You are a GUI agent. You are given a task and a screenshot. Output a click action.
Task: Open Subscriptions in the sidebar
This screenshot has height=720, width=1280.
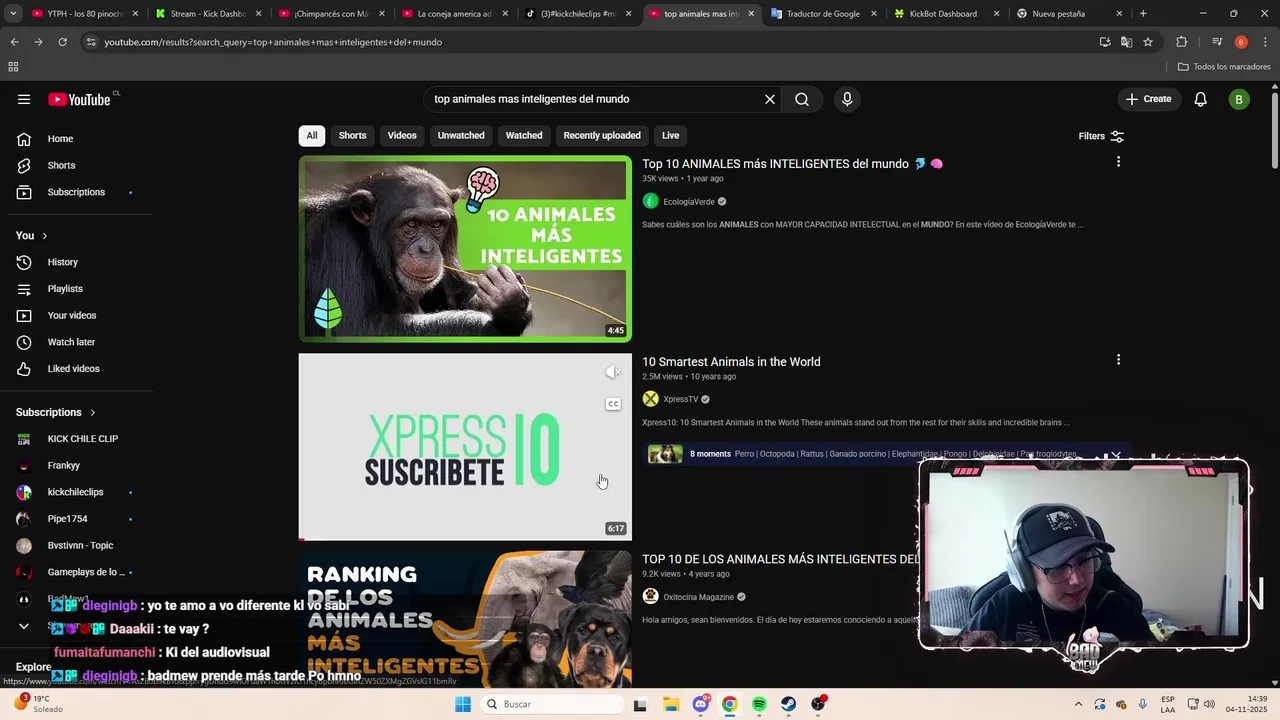[x=76, y=192]
